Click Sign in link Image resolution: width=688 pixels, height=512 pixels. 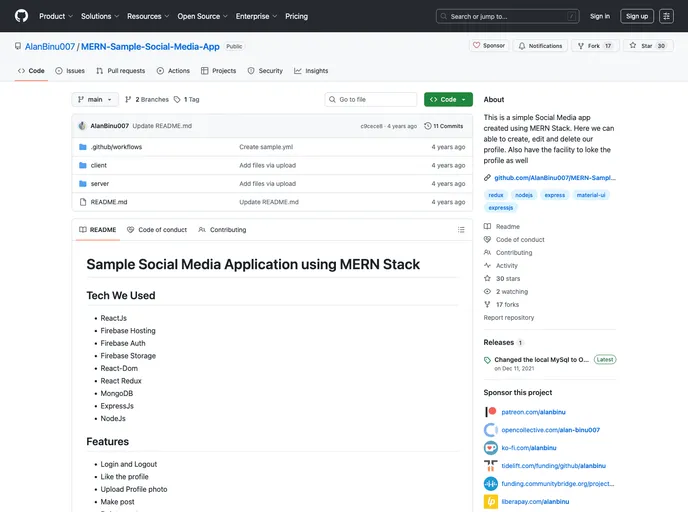599,16
